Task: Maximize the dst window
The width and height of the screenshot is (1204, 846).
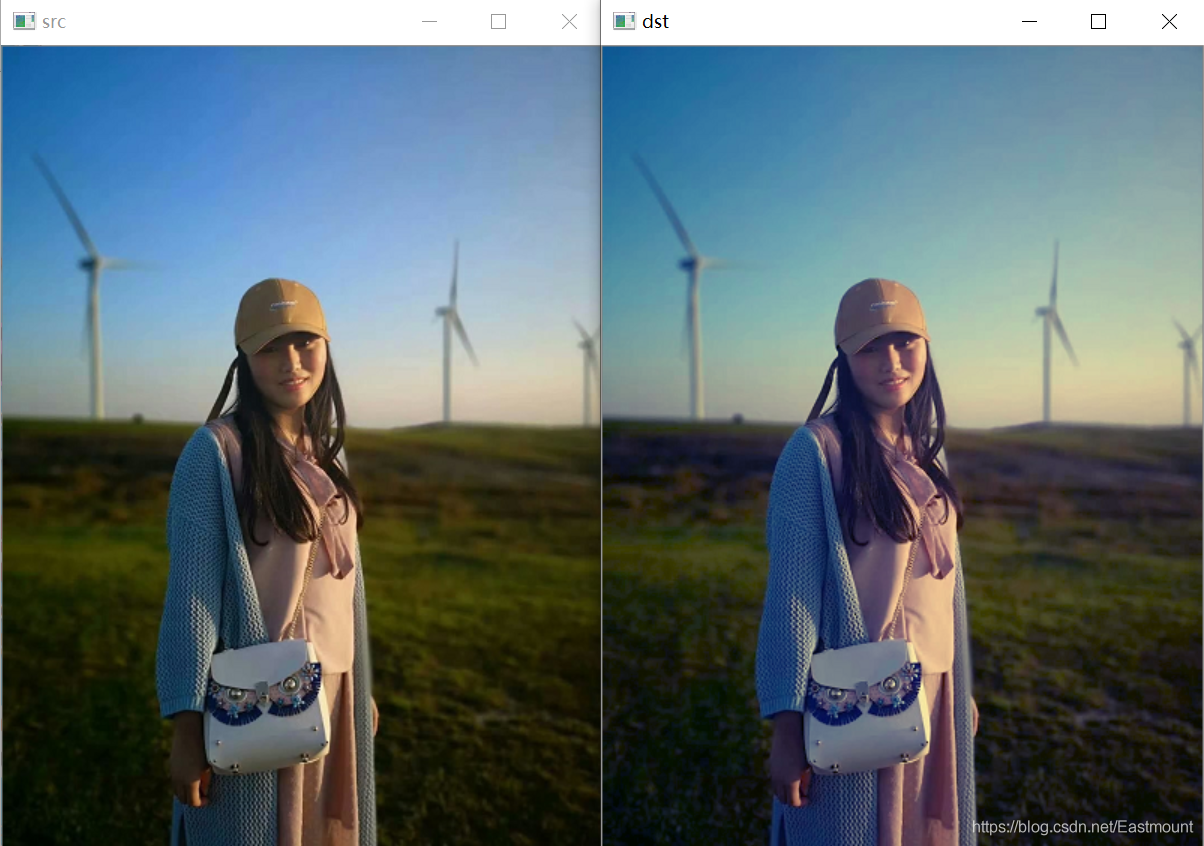Action: pos(1098,22)
